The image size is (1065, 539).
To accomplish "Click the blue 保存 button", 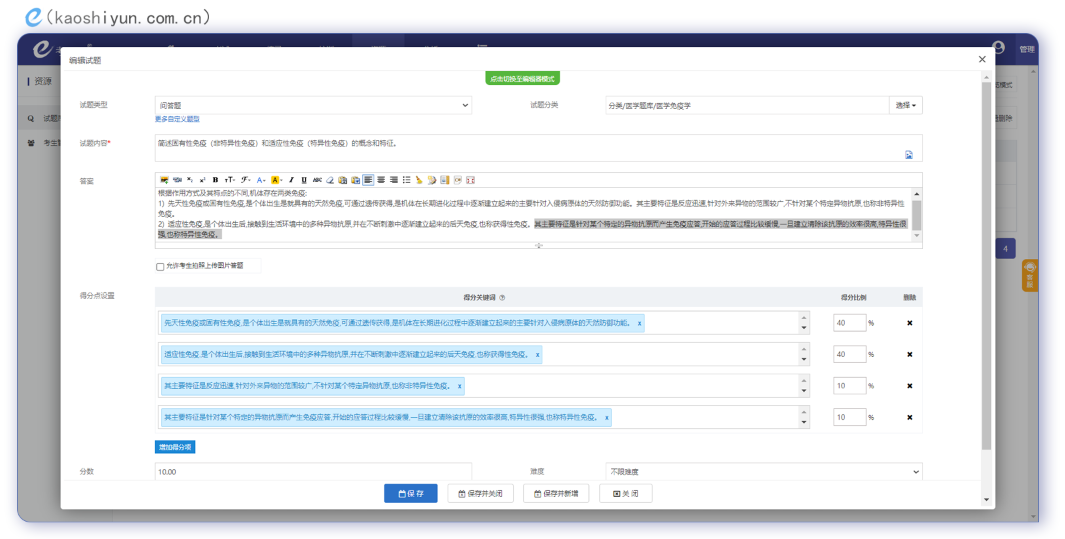I will [411, 493].
